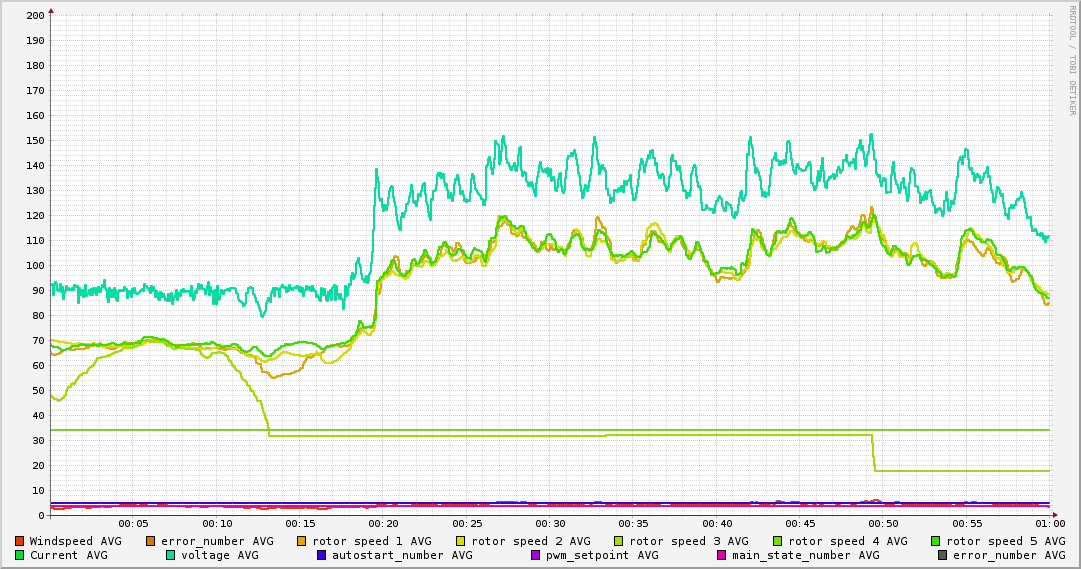Click the red Windspeed AVG legend swatch
Screen dimensions: 1081x569
tap(19, 541)
